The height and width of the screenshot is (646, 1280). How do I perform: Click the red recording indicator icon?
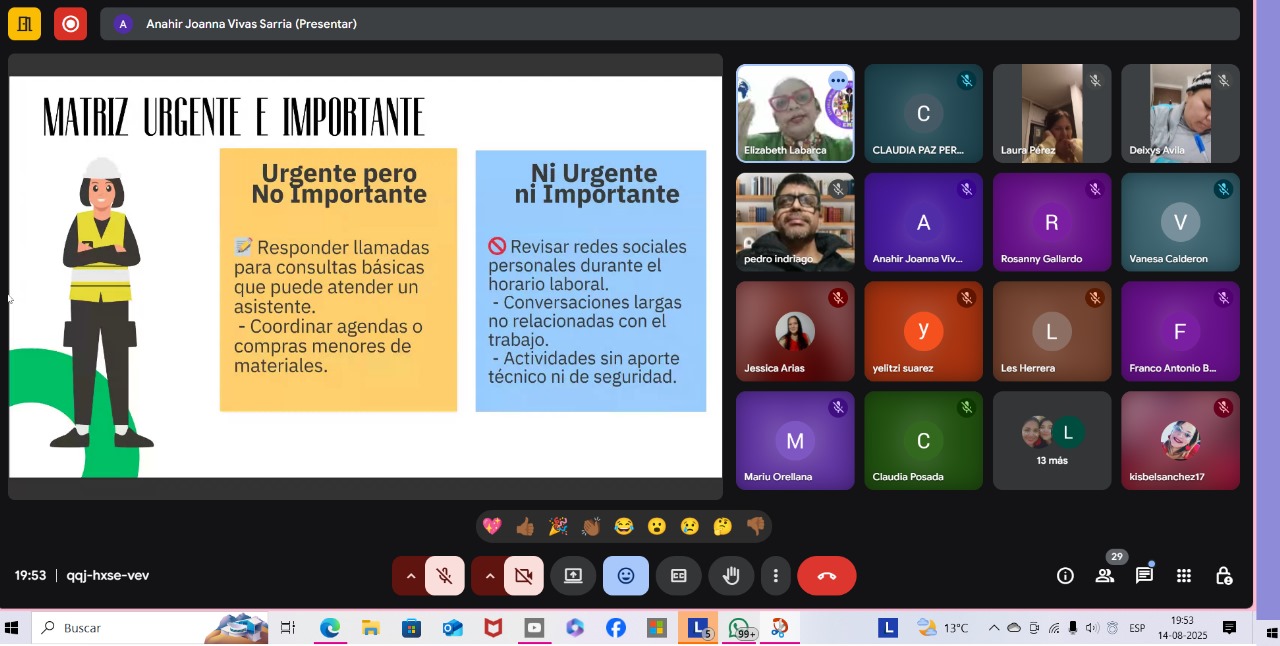70,24
